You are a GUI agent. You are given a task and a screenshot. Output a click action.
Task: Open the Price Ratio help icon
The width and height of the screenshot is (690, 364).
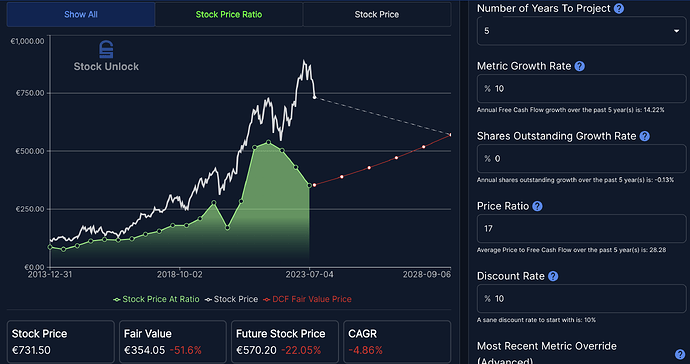pos(537,206)
